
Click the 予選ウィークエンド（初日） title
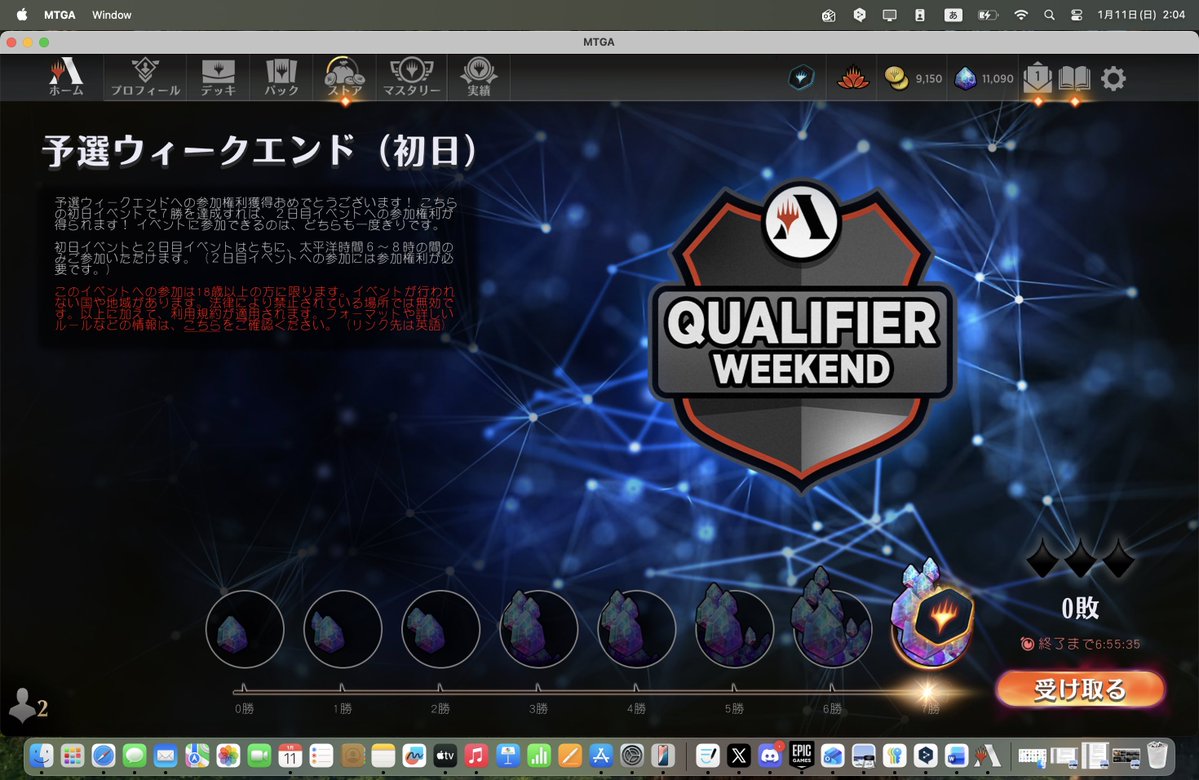(x=260, y=151)
